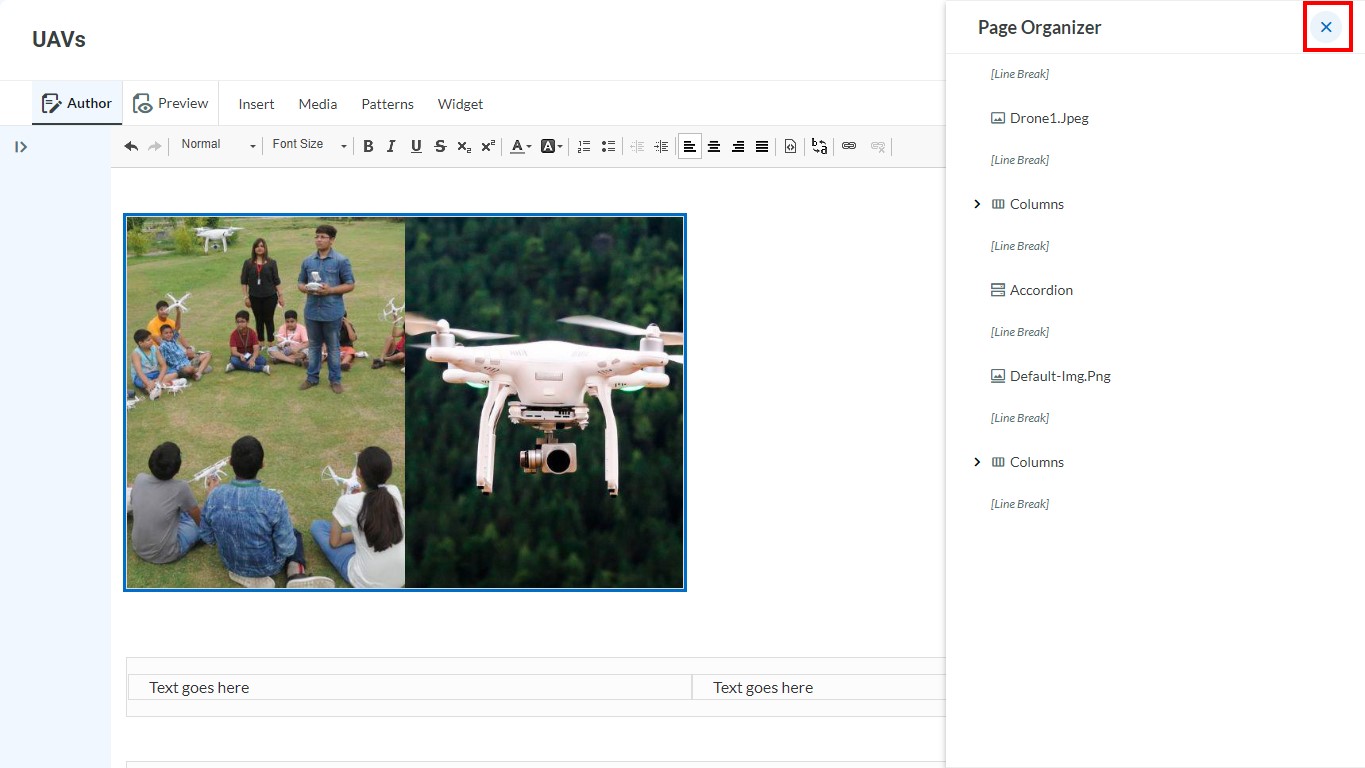The image size is (1365, 768).
Task: Open the background color picker
Action: click(x=551, y=146)
